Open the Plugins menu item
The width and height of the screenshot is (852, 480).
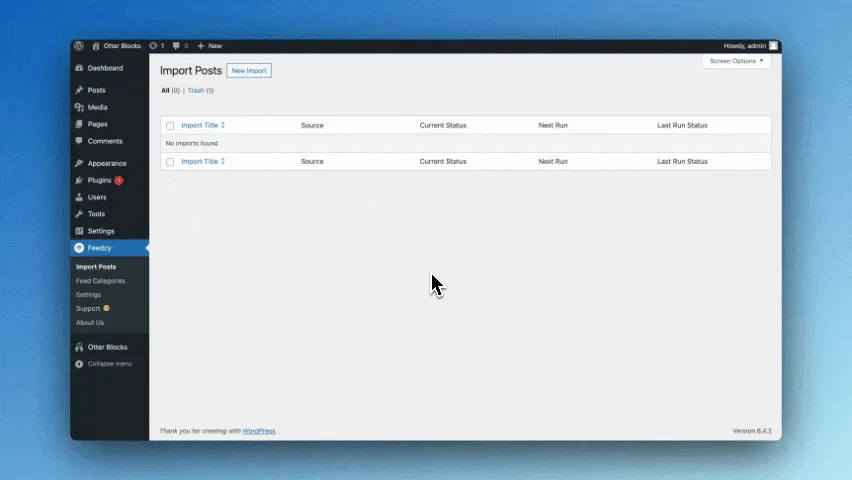[x=99, y=180]
